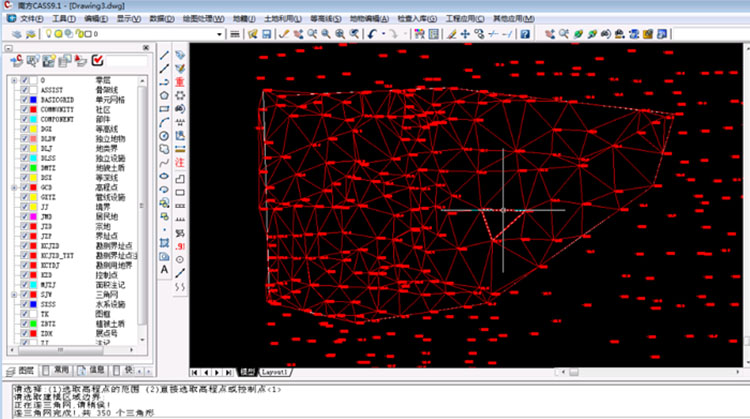Toggle checkbox for layer BASICGRID
The width and height of the screenshot is (750, 419).
click(x=24, y=99)
